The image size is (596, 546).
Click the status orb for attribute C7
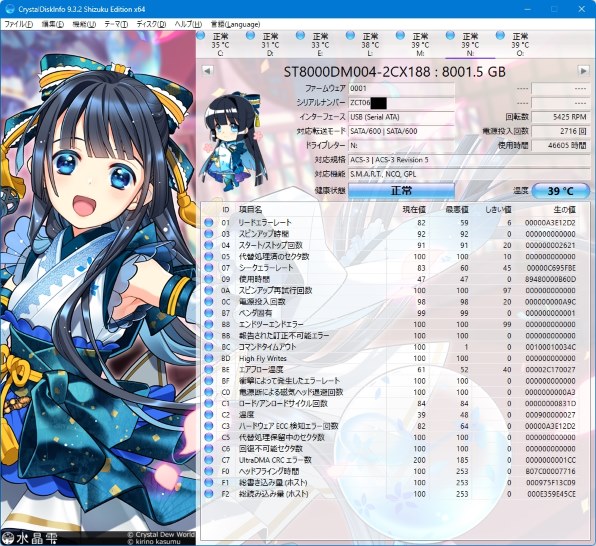point(209,460)
